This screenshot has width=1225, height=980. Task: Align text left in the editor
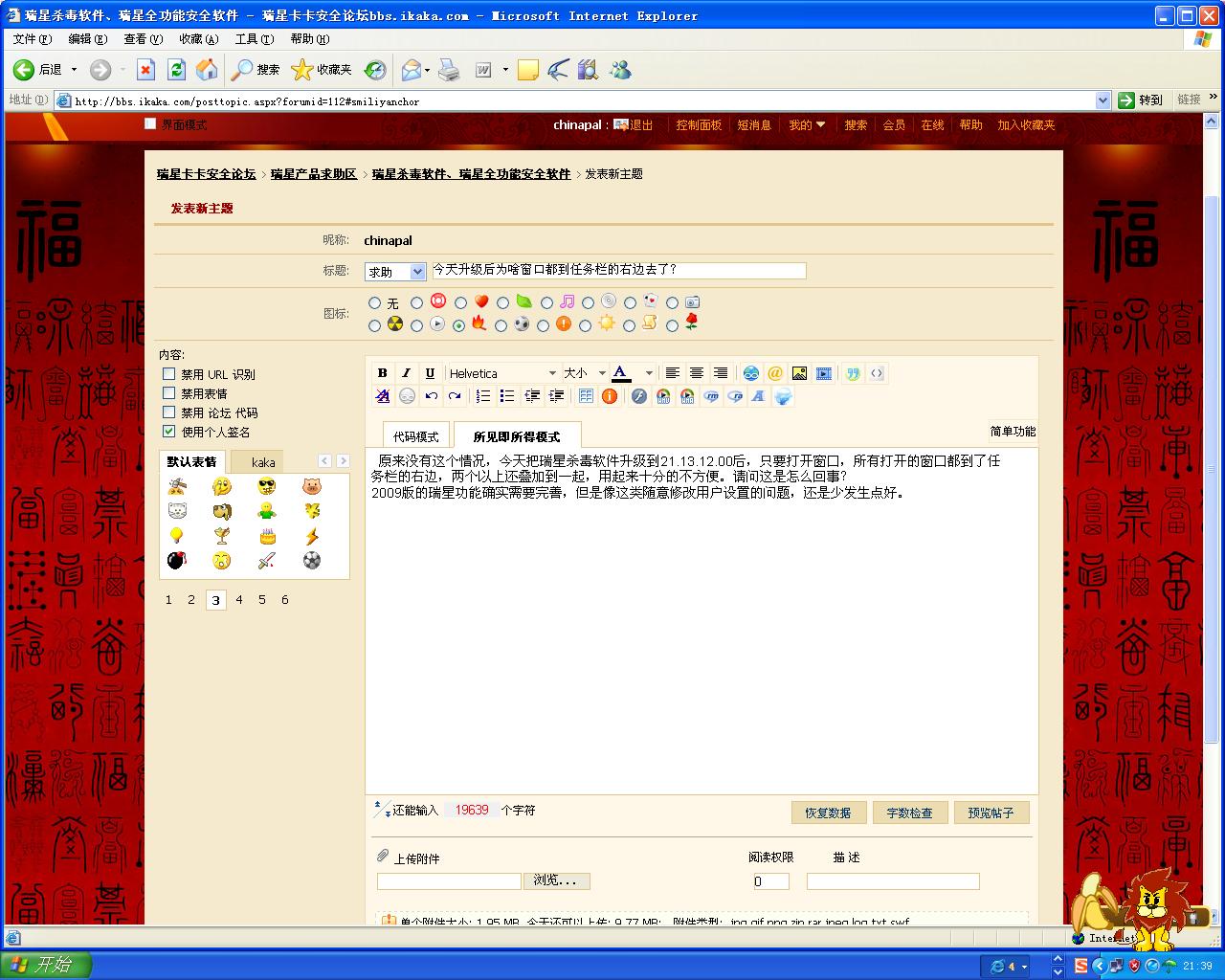pyautogui.click(x=673, y=373)
